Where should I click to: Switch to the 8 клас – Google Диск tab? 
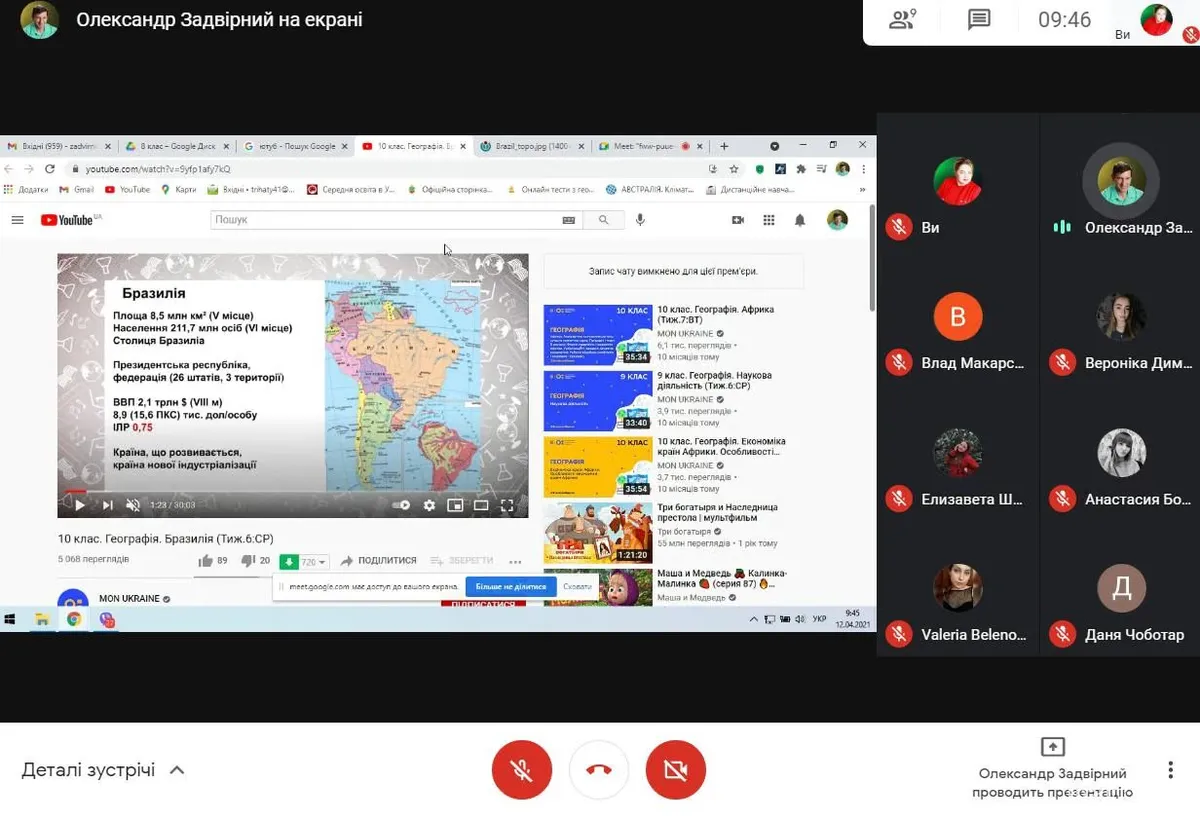tap(178, 146)
